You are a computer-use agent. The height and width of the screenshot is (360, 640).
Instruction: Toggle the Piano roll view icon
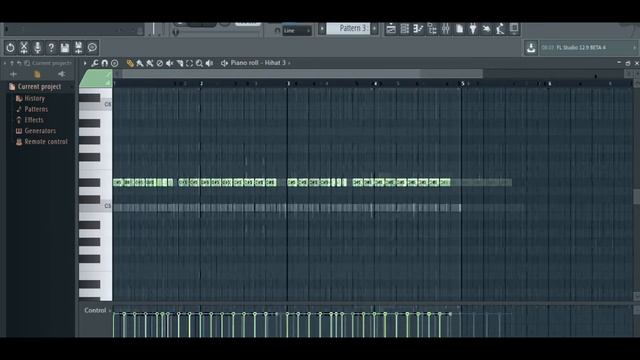(418, 29)
